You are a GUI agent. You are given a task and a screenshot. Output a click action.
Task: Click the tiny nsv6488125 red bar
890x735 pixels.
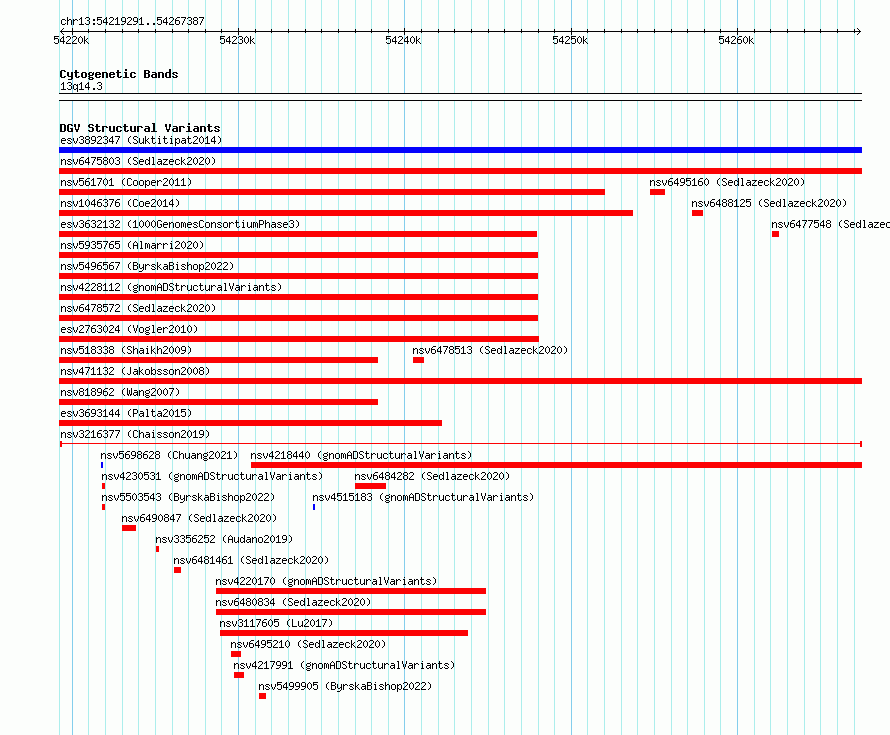698,213
